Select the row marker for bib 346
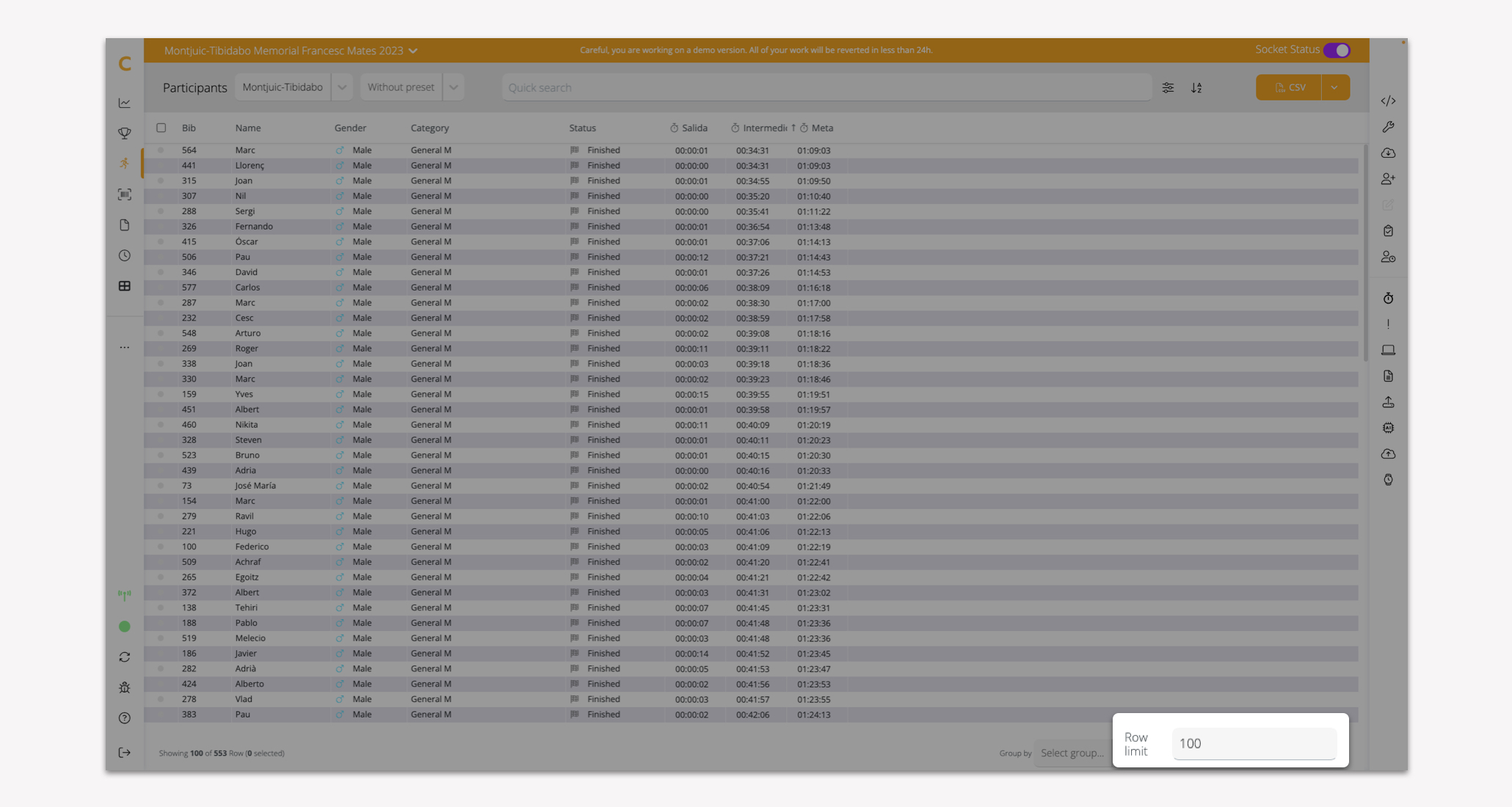 [x=161, y=272]
